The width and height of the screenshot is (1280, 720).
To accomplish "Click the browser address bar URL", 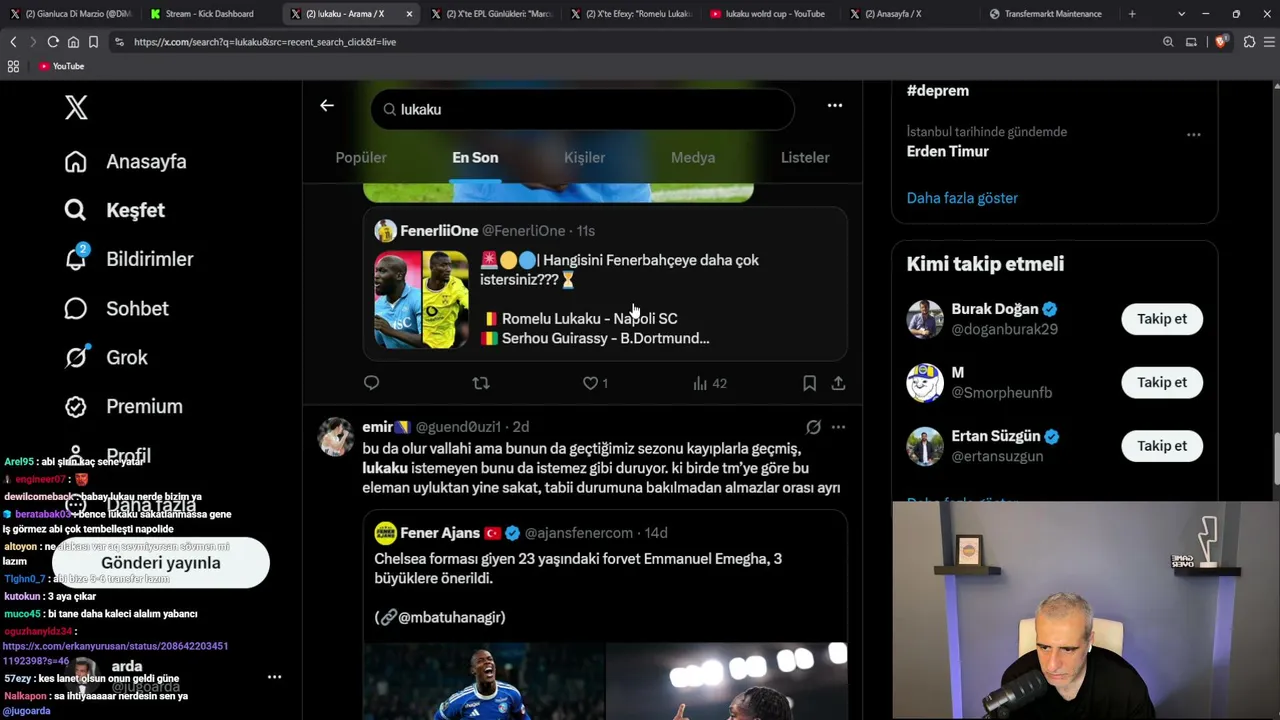I will tap(265, 42).
